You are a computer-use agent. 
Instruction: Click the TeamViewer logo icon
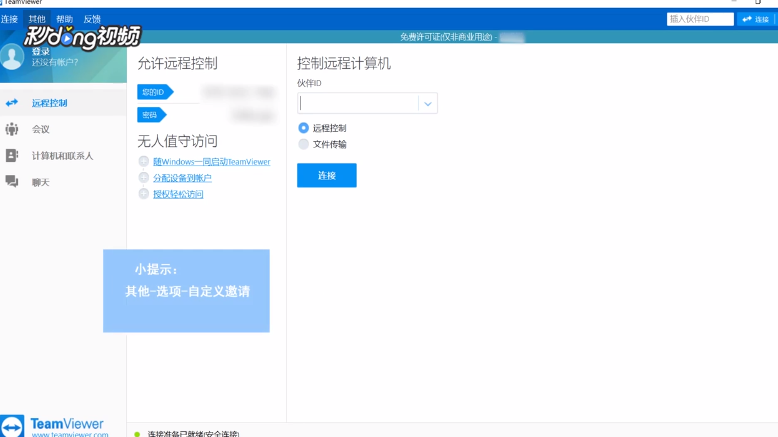pos(12,426)
